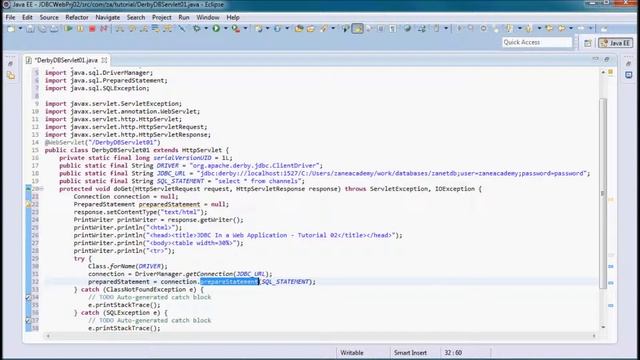Image resolution: width=640 pixels, height=360 pixels.
Task: Click the green Run button
Action: pos(216,29)
